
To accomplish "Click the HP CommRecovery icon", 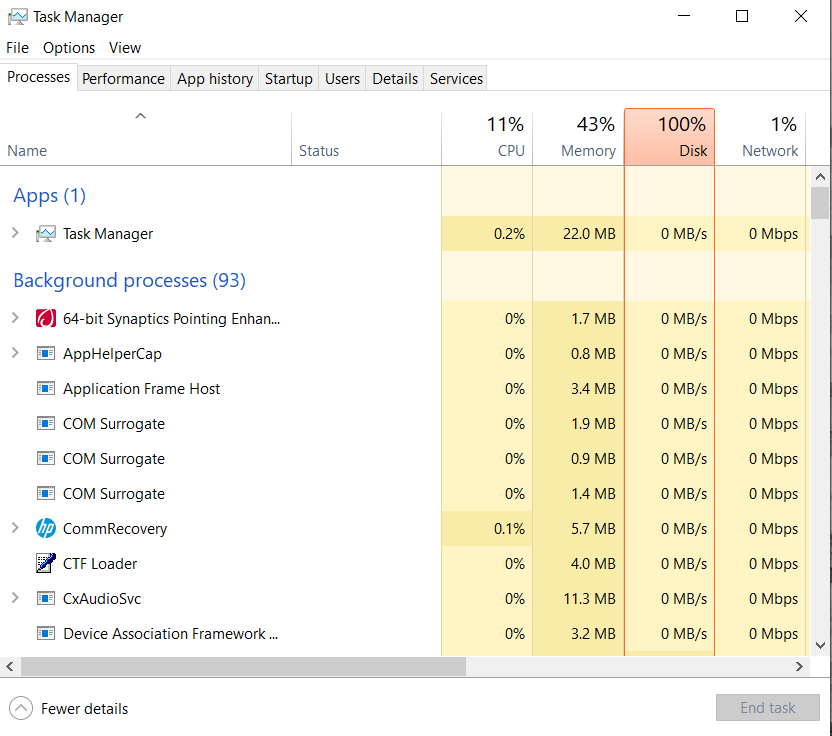I will 46,529.
